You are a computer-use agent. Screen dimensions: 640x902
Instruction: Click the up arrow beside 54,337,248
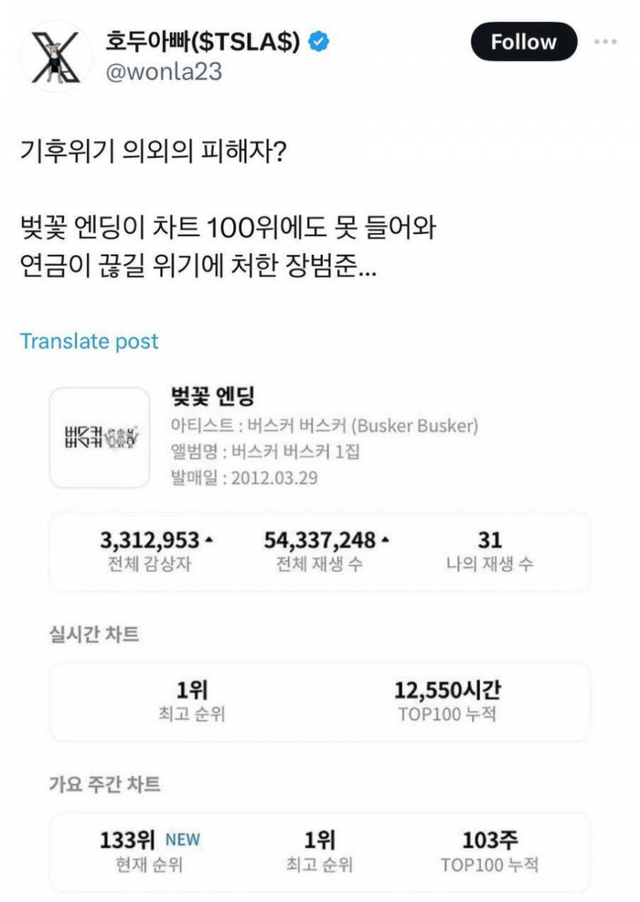tap(385, 541)
